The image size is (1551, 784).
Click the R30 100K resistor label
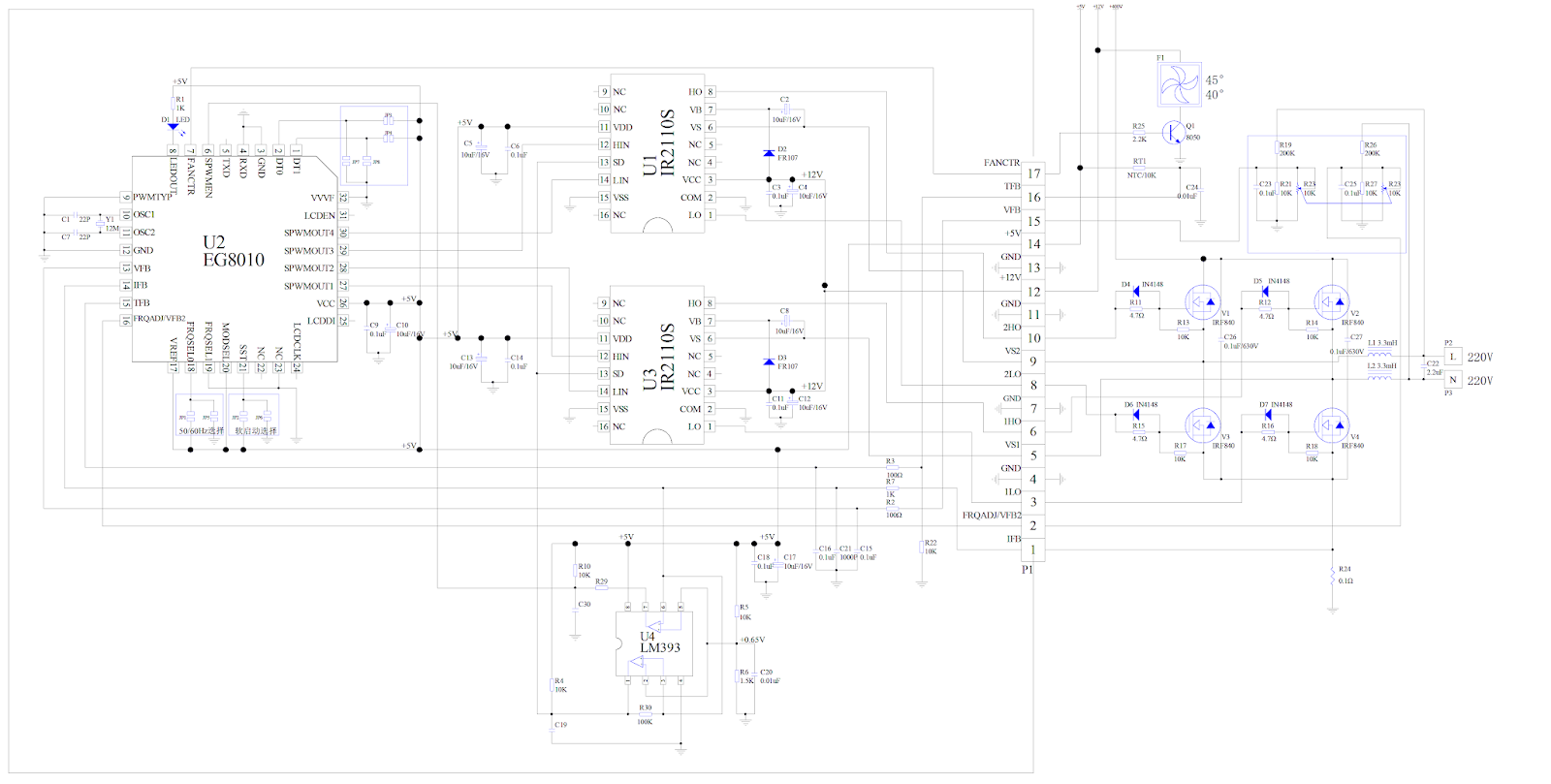(645, 715)
